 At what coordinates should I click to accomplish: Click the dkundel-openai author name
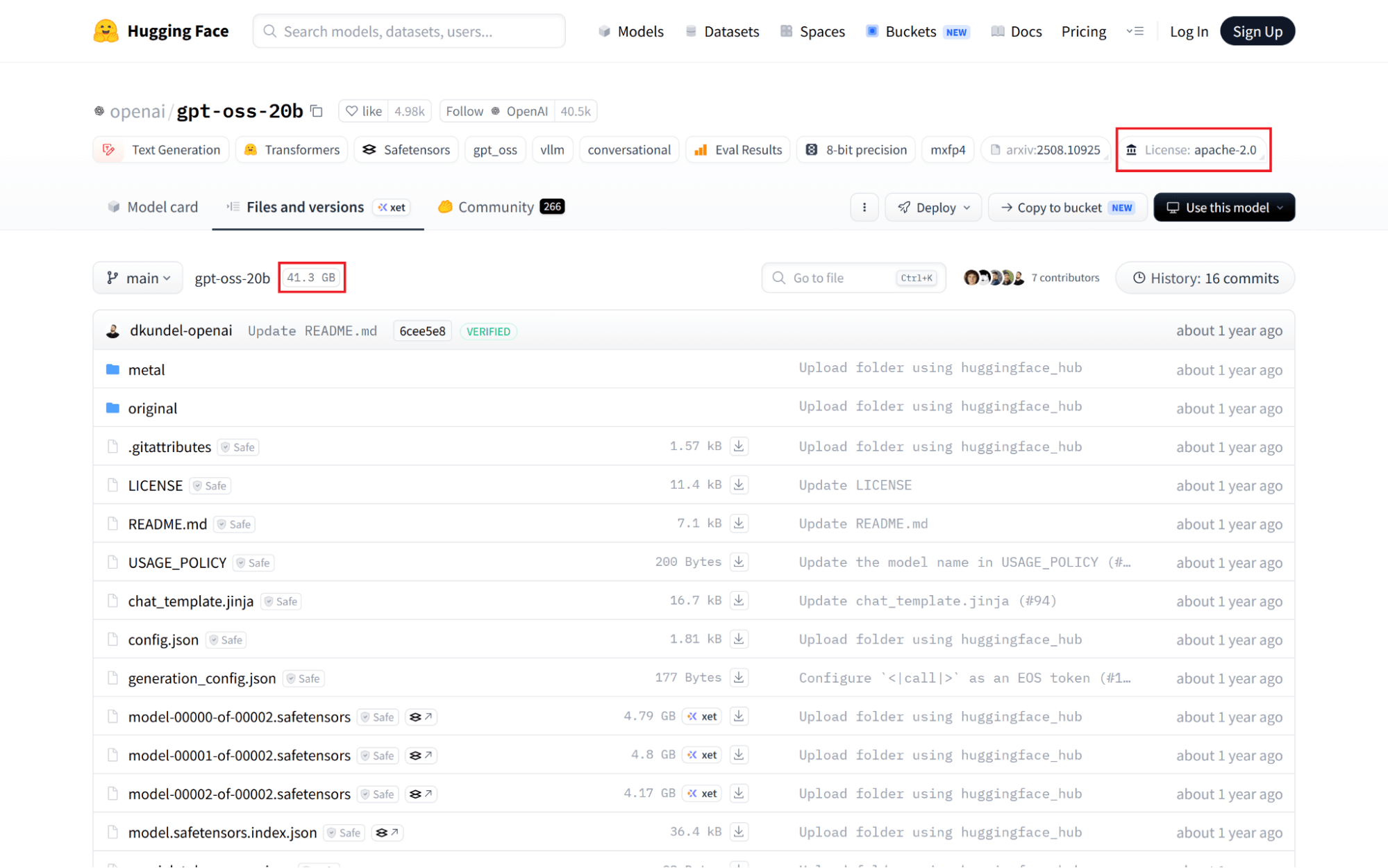coord(181,331)
